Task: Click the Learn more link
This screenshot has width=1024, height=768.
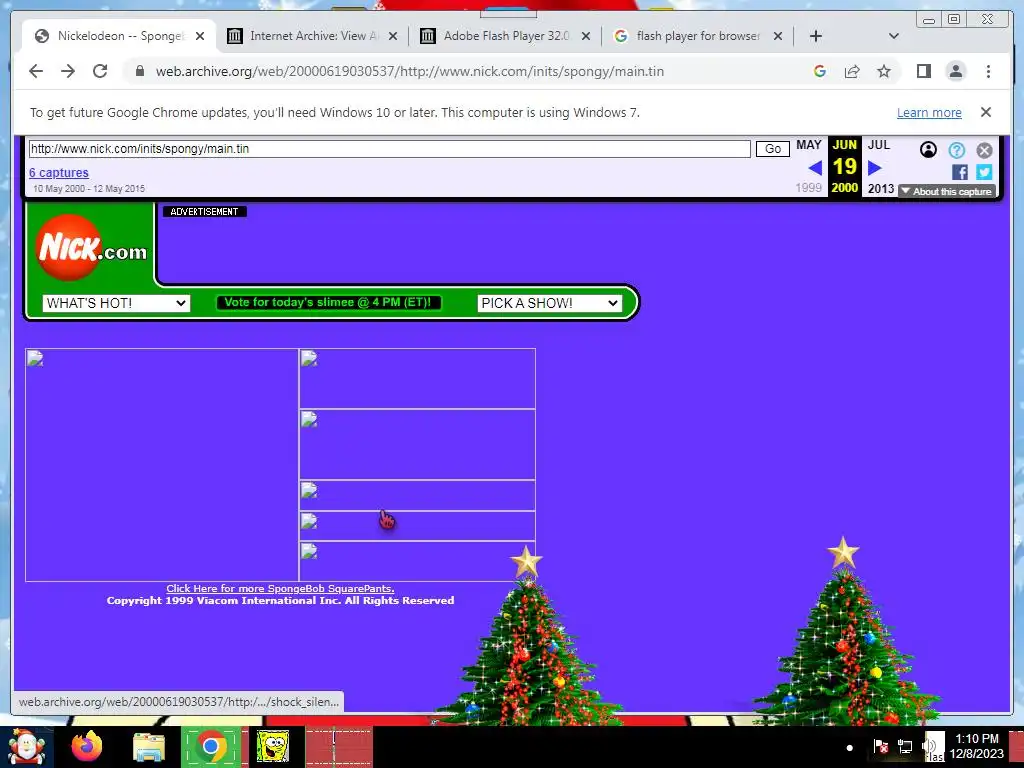Action: tap(929, 112)
